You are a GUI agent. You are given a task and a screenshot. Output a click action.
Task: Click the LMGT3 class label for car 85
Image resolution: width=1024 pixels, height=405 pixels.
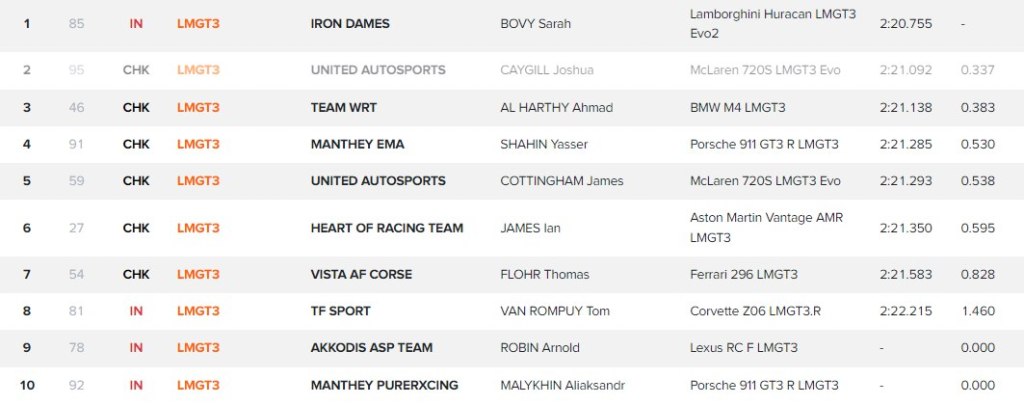click(198, 24)
